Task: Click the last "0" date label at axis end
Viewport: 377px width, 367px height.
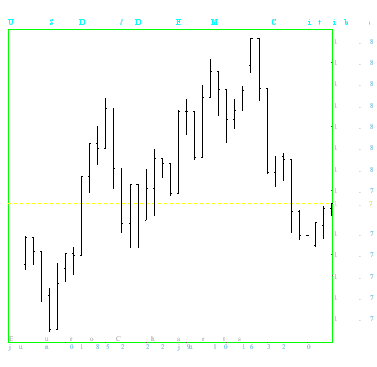Action: coord(309,347)
